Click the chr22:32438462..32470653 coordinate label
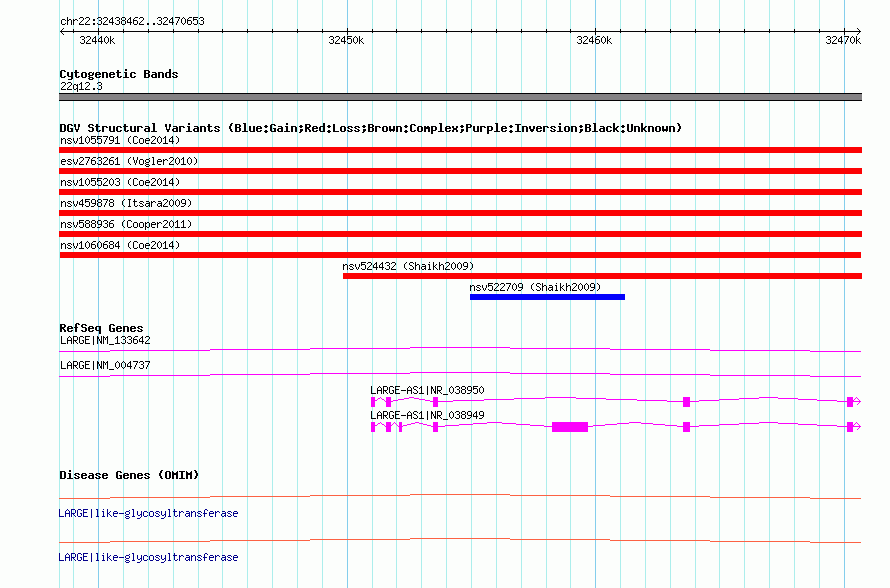This screenshot has height=588, width=890. coord(132,22)
